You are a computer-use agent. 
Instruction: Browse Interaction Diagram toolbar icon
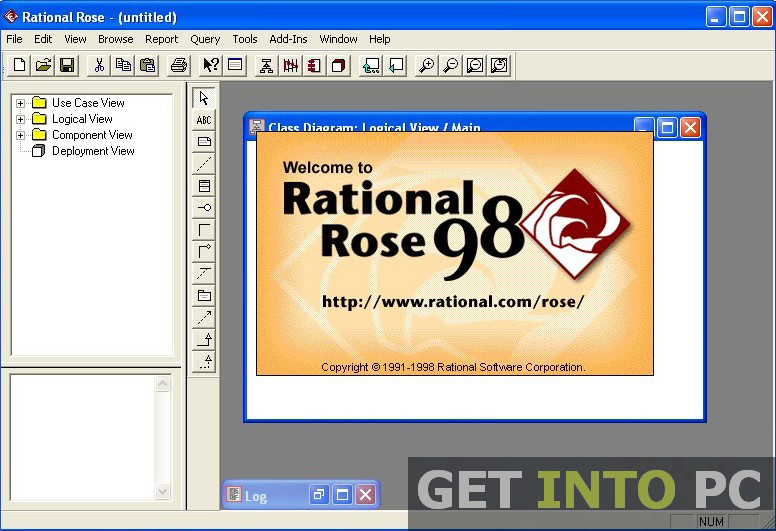(291, 65)
